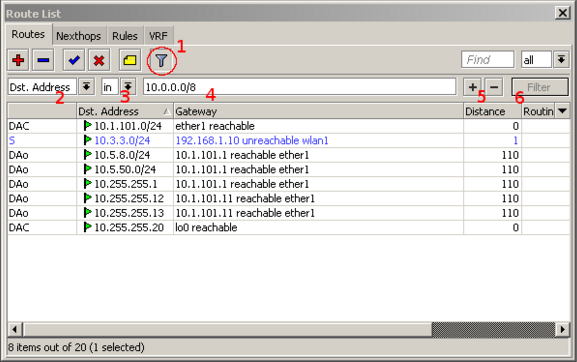Switch to the Rules tab

click(x=125, y=36)
